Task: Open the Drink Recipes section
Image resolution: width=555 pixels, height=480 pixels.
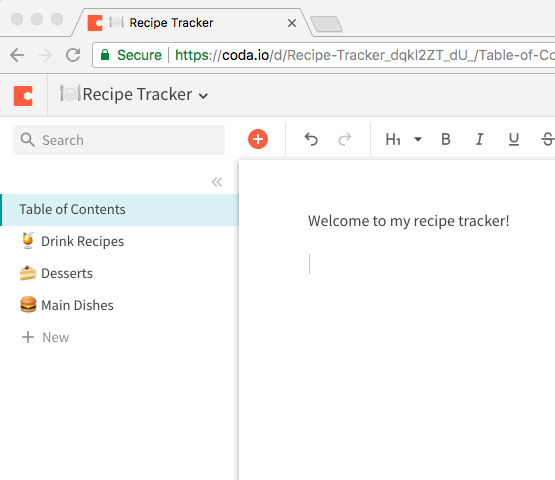Action: click(119, 241)
